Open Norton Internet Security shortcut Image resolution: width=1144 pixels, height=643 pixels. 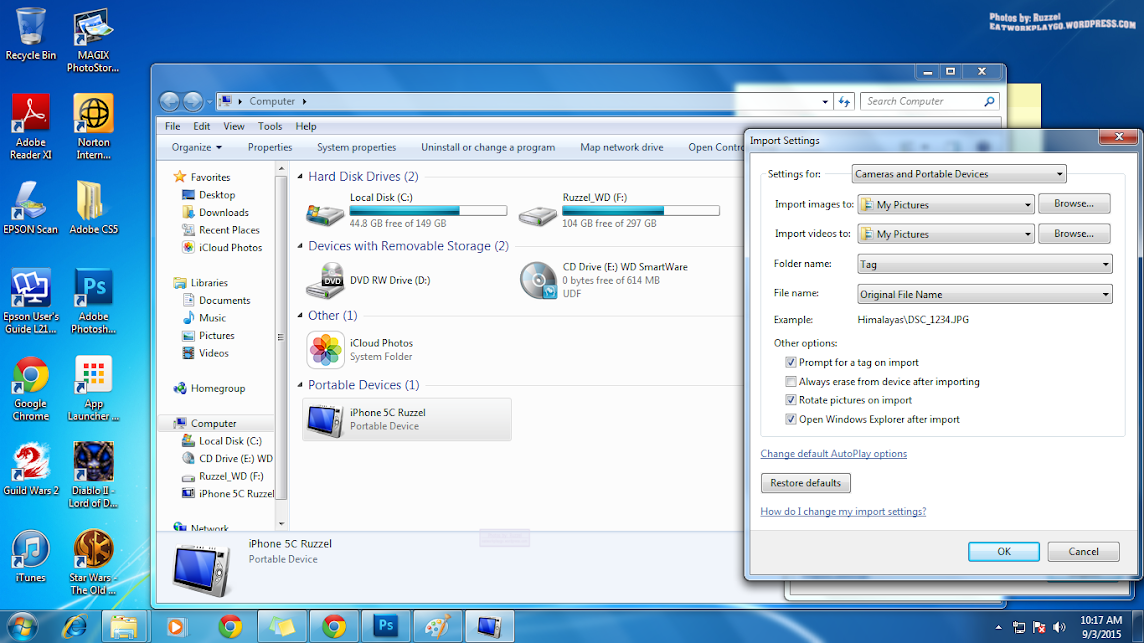pos(93,127)
